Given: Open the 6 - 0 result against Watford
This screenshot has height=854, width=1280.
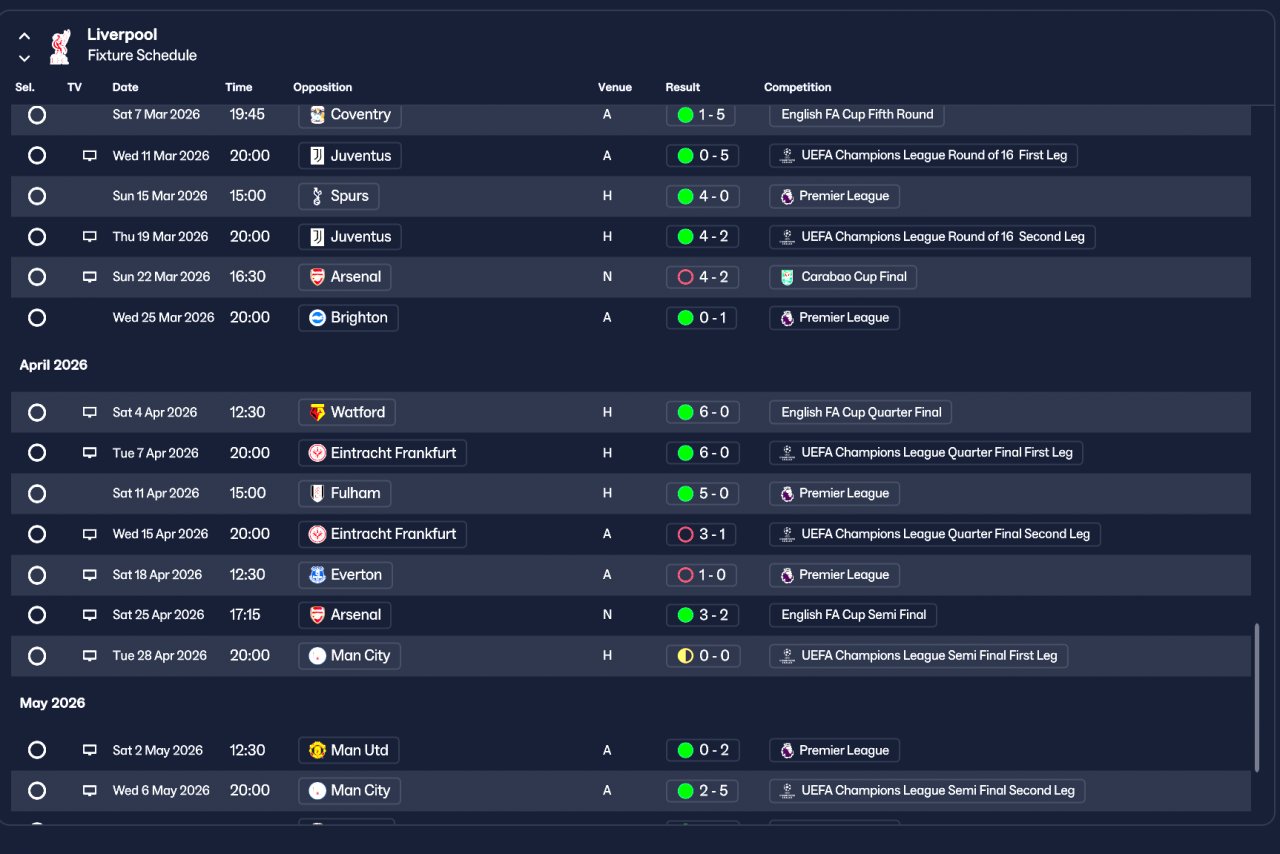Looking at the screenshot, I should tap(702, 413).
